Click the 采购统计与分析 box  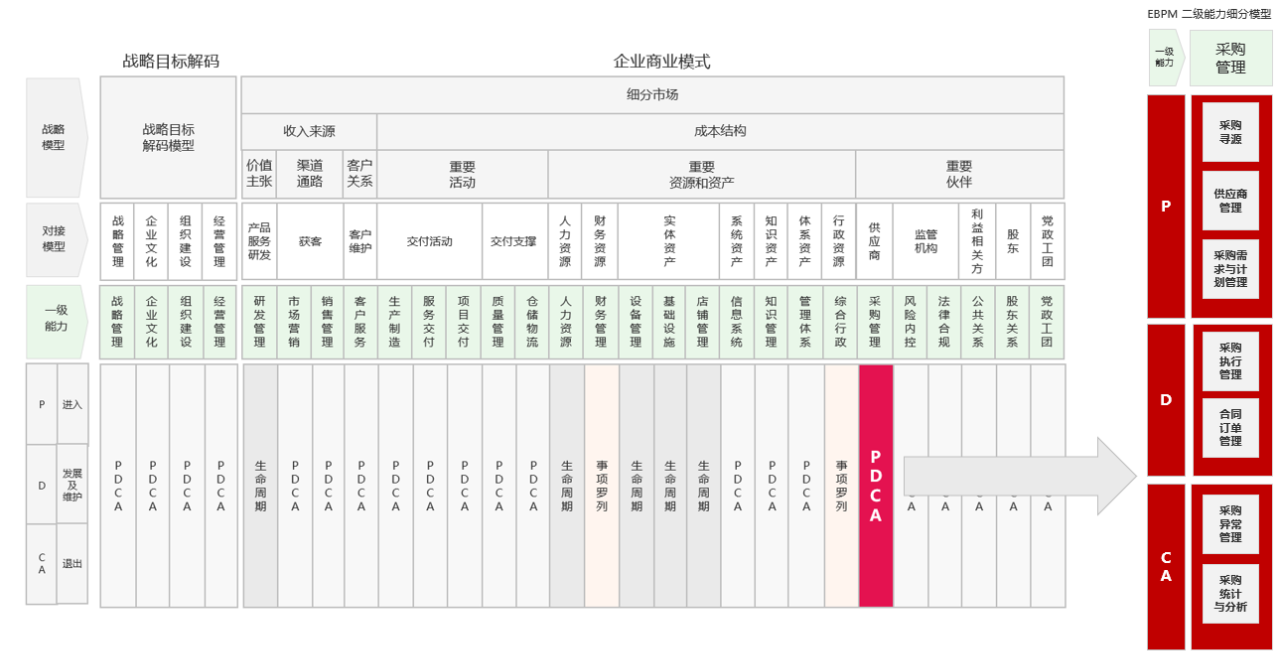(x=1230, y=593)
